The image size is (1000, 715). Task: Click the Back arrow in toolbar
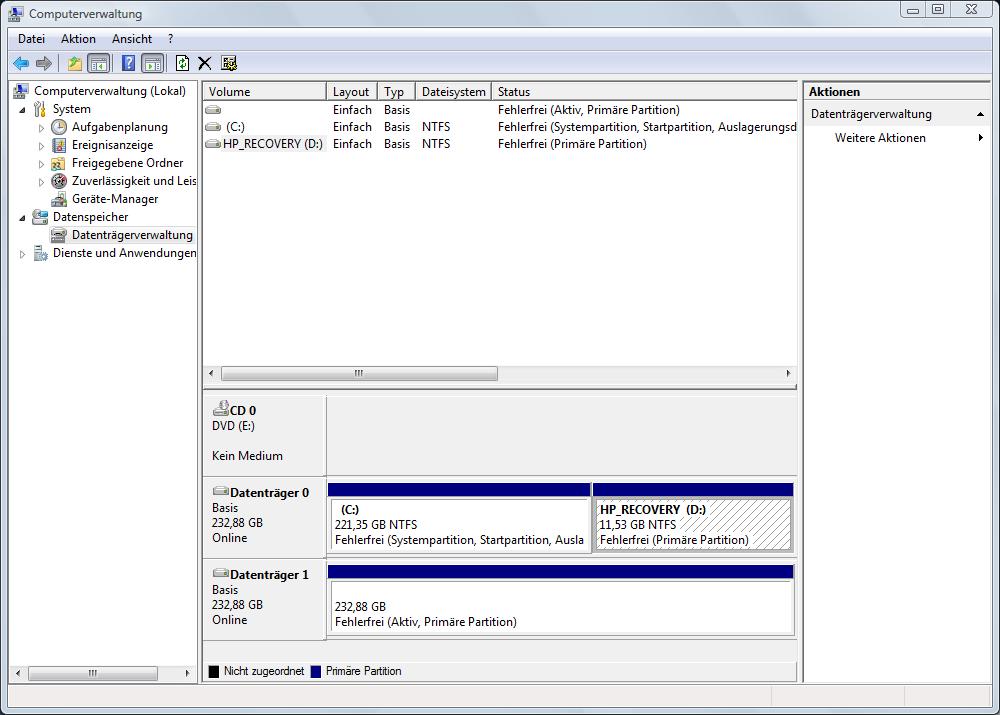[x=21, y=63]
